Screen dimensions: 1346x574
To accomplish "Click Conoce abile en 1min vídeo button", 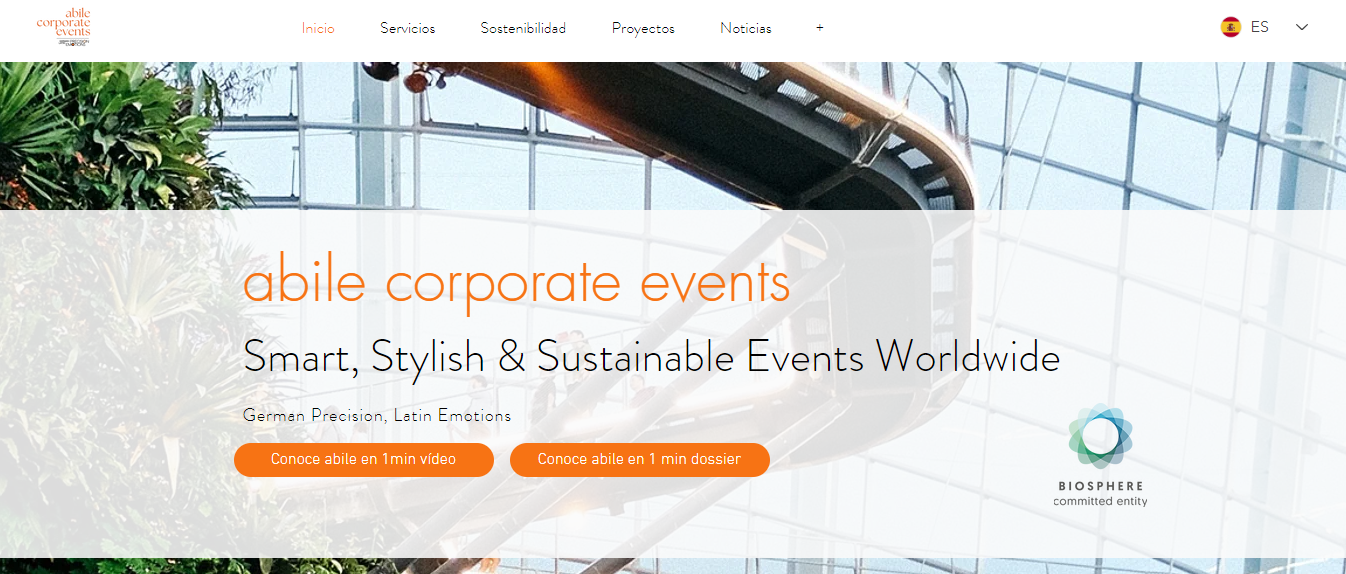I will 364,460.
